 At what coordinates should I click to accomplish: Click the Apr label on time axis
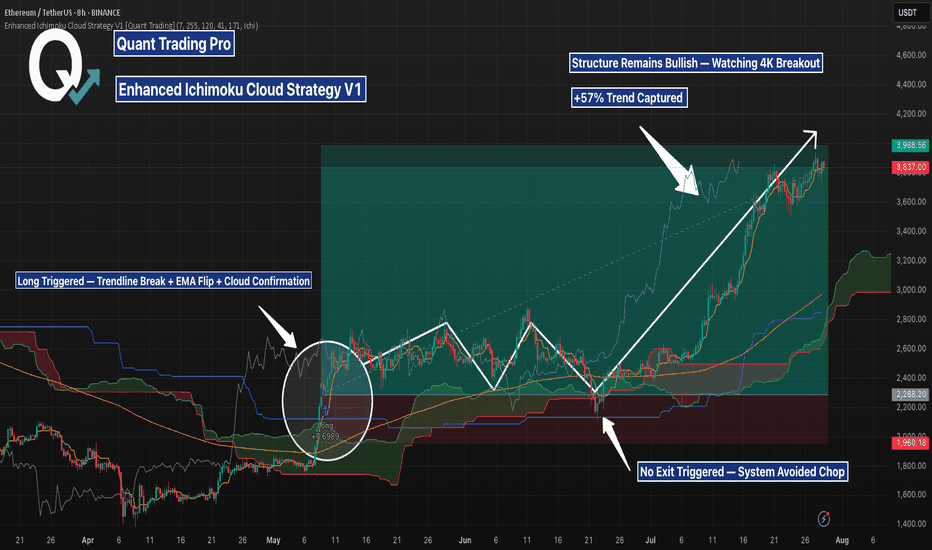pyautogui.click(x=88, y=540)
